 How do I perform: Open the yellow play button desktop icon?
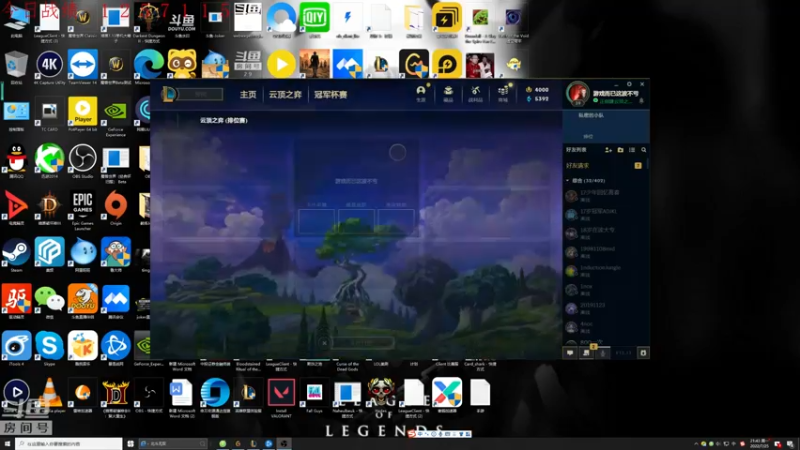[281, 63]
